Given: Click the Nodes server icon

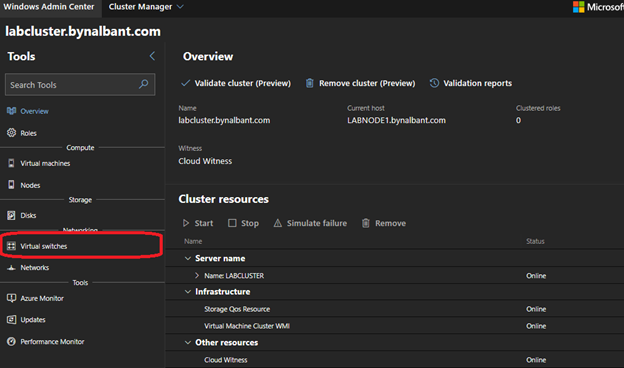Looking at the screenshot, I should click(12, 185).
